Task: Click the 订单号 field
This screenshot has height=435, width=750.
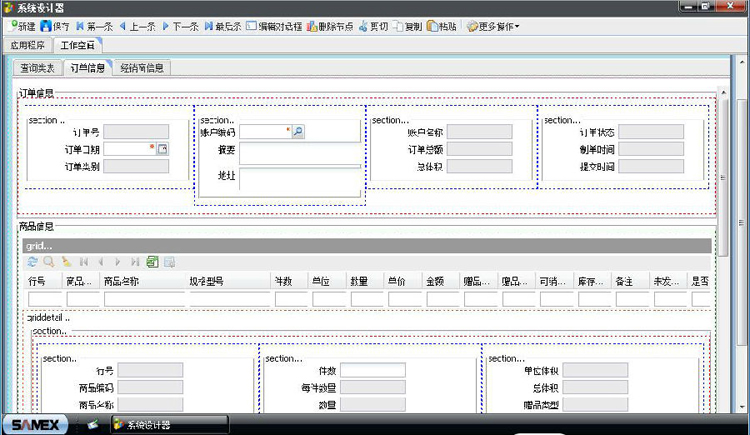Action: point(136,132)
